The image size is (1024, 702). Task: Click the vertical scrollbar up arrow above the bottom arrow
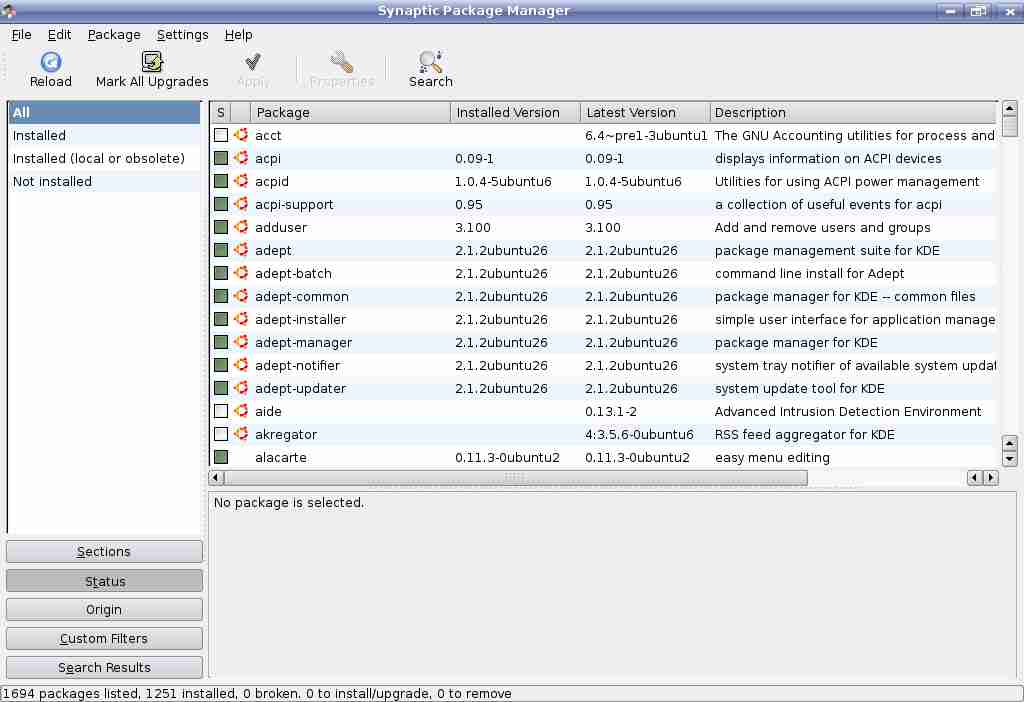click(1009, 443)
